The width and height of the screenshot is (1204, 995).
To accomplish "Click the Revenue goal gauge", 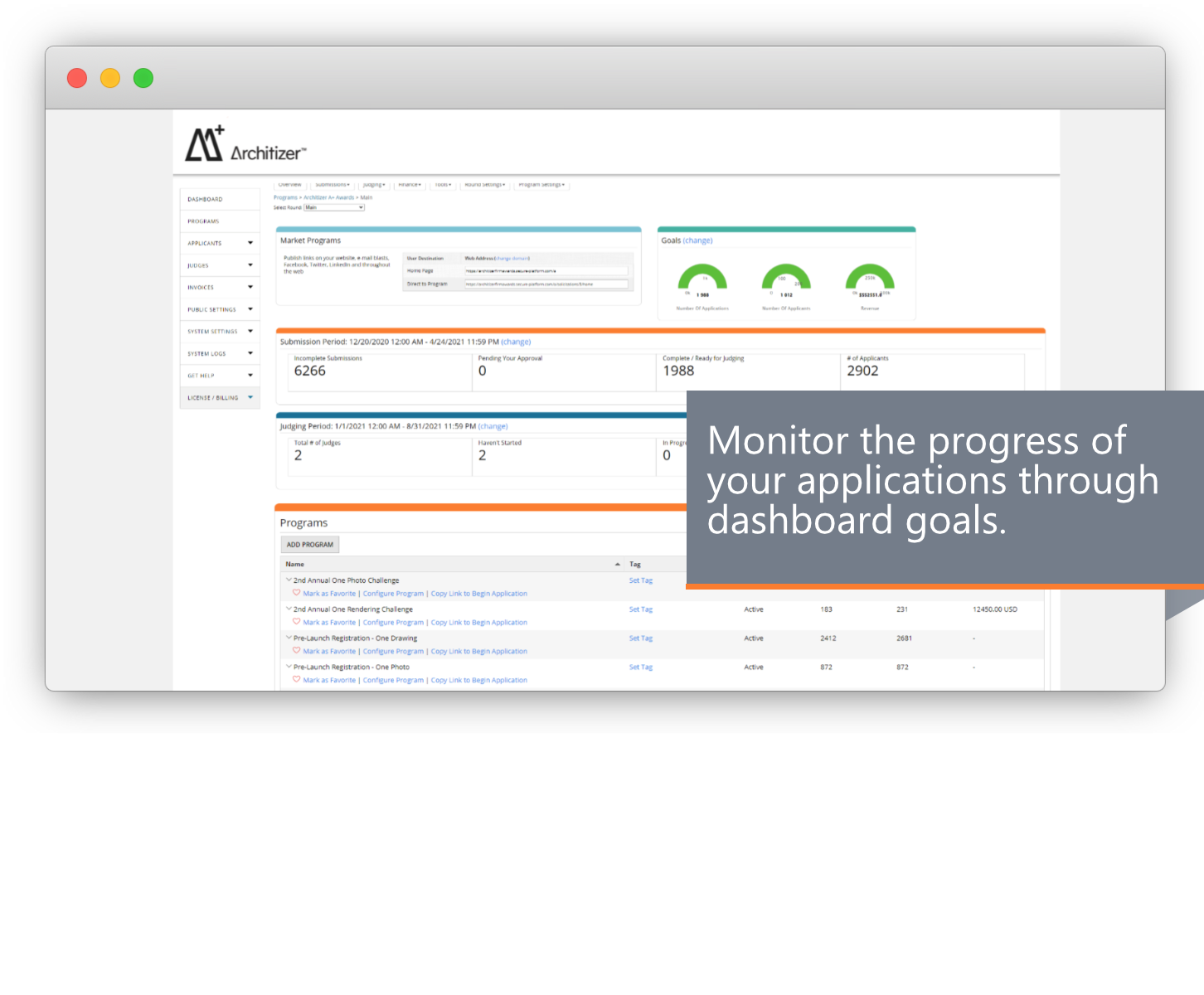I will point(869,279).
